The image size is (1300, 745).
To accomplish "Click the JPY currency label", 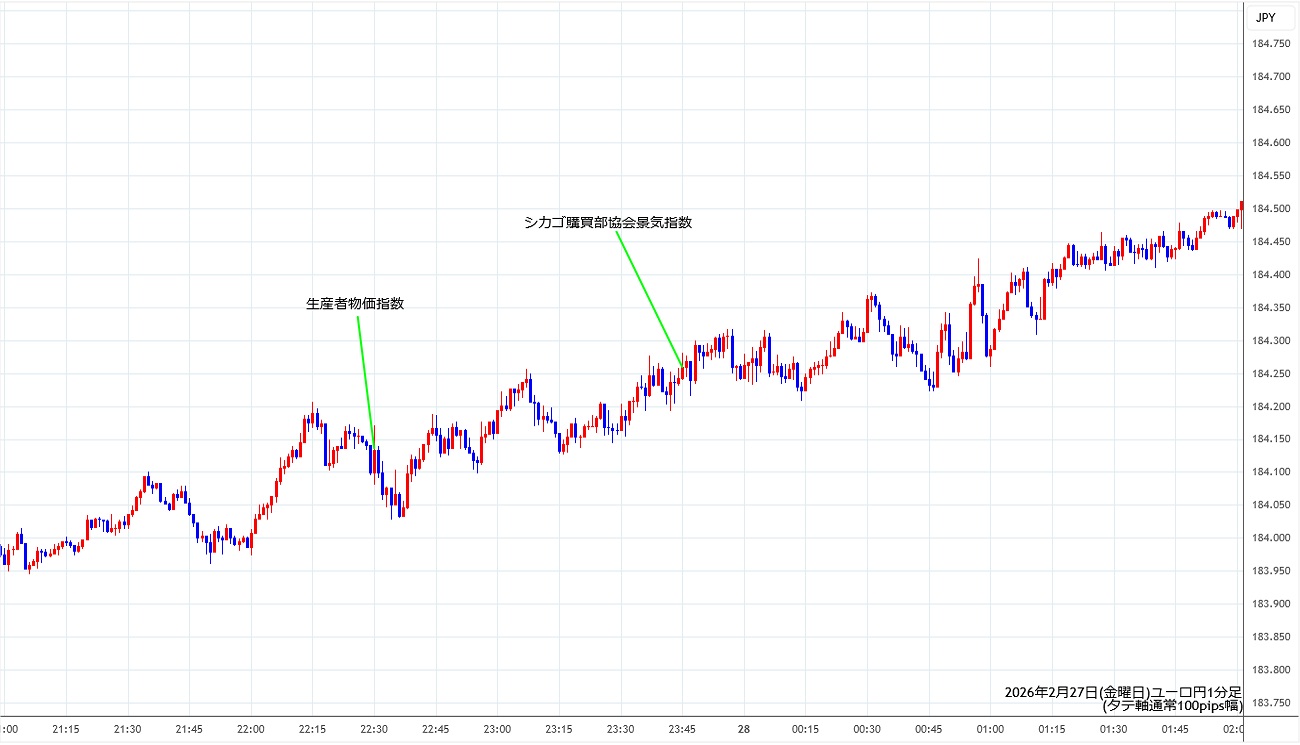I will click(x=1265, y=17).
